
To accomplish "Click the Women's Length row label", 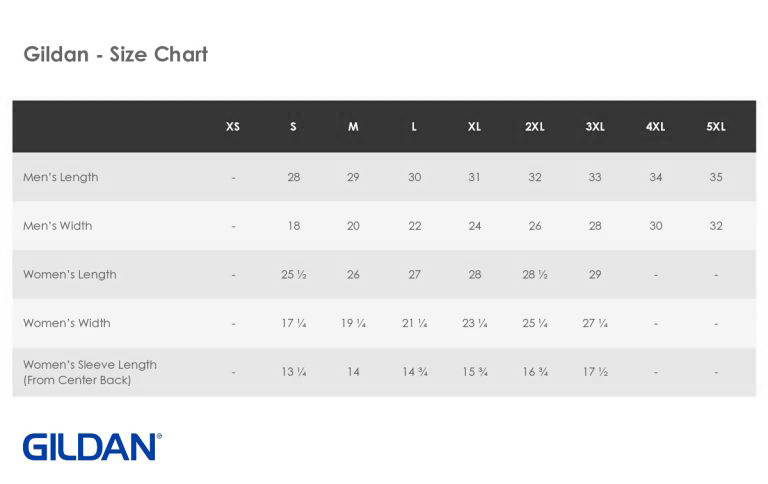I will 70,274.
